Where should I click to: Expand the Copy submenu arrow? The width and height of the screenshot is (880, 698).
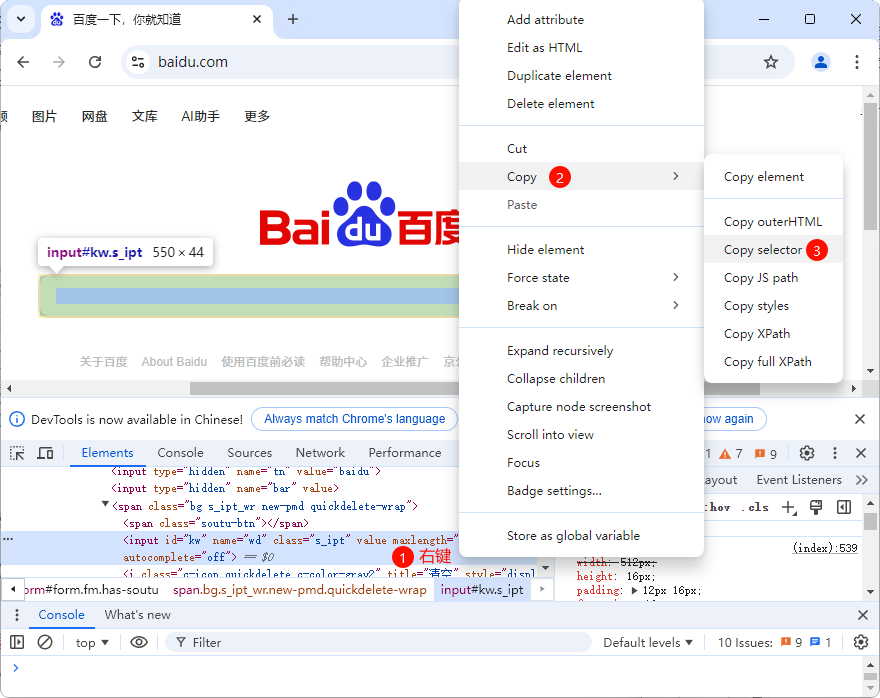point(676,176)
